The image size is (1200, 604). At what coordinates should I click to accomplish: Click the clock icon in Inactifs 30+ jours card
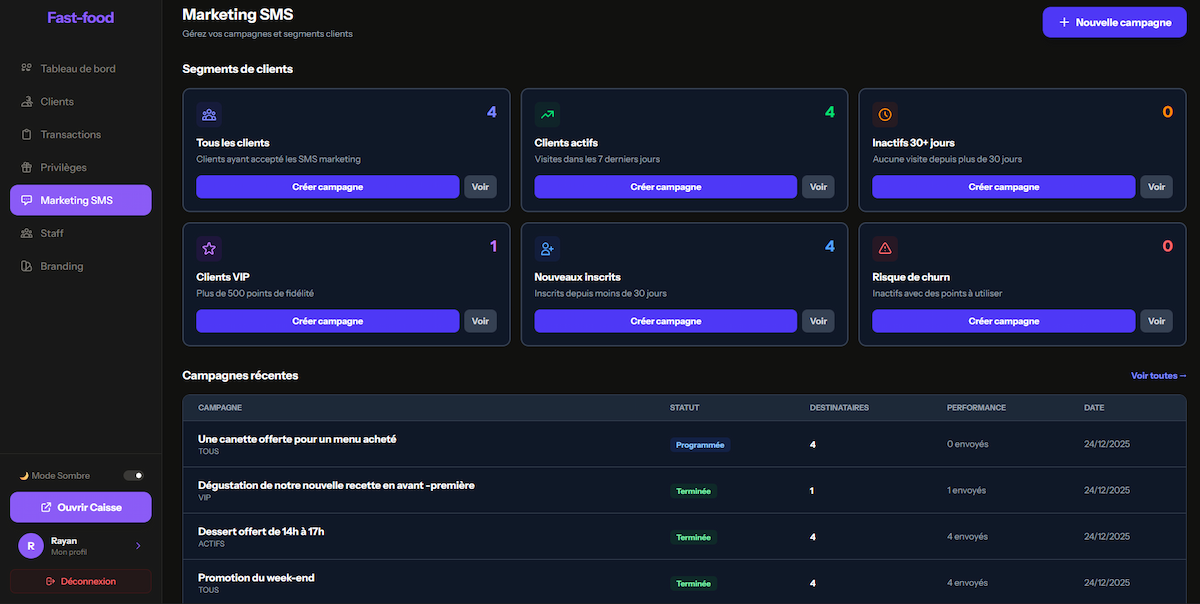tap(884, 114)
